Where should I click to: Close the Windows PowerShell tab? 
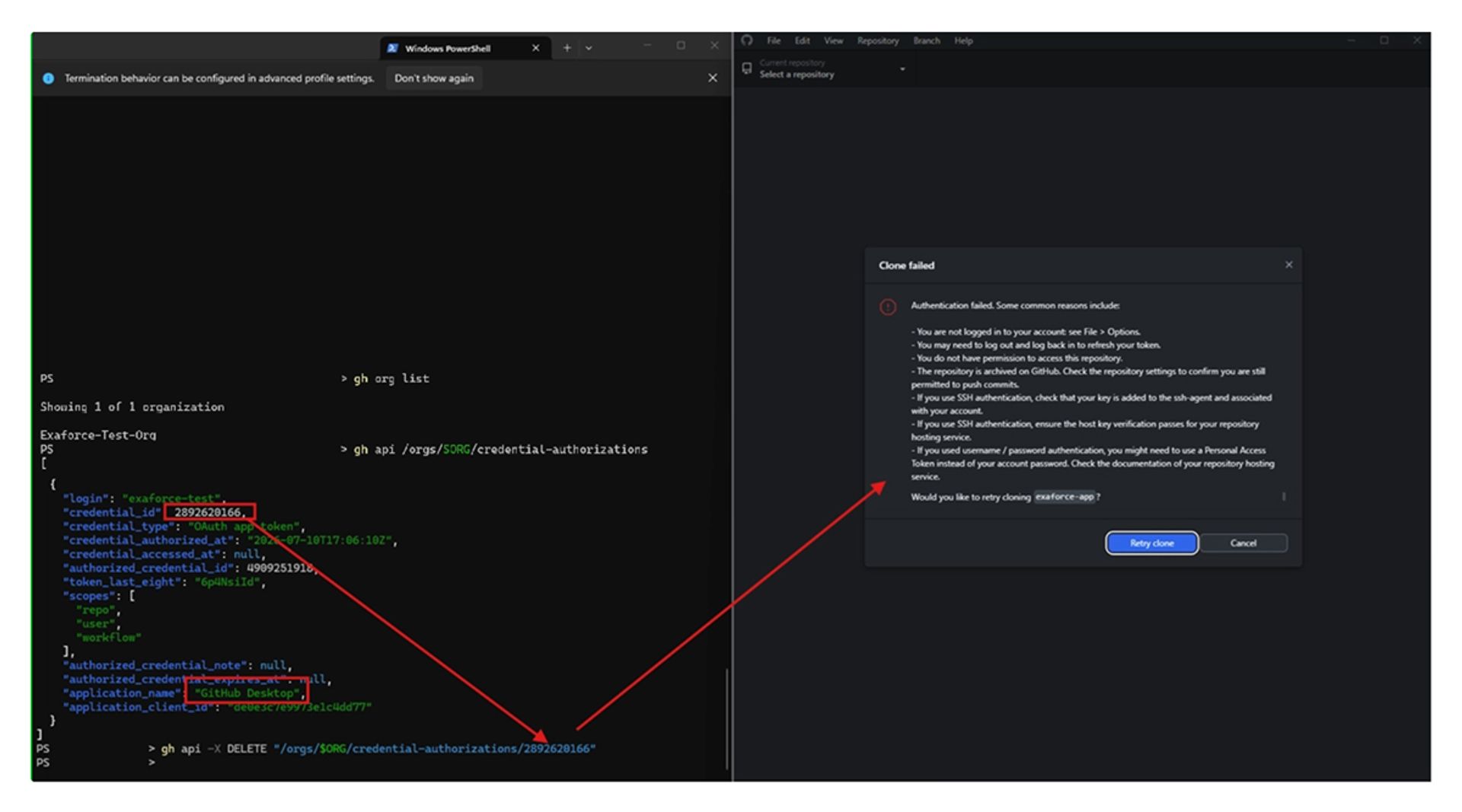pos(535,48)
